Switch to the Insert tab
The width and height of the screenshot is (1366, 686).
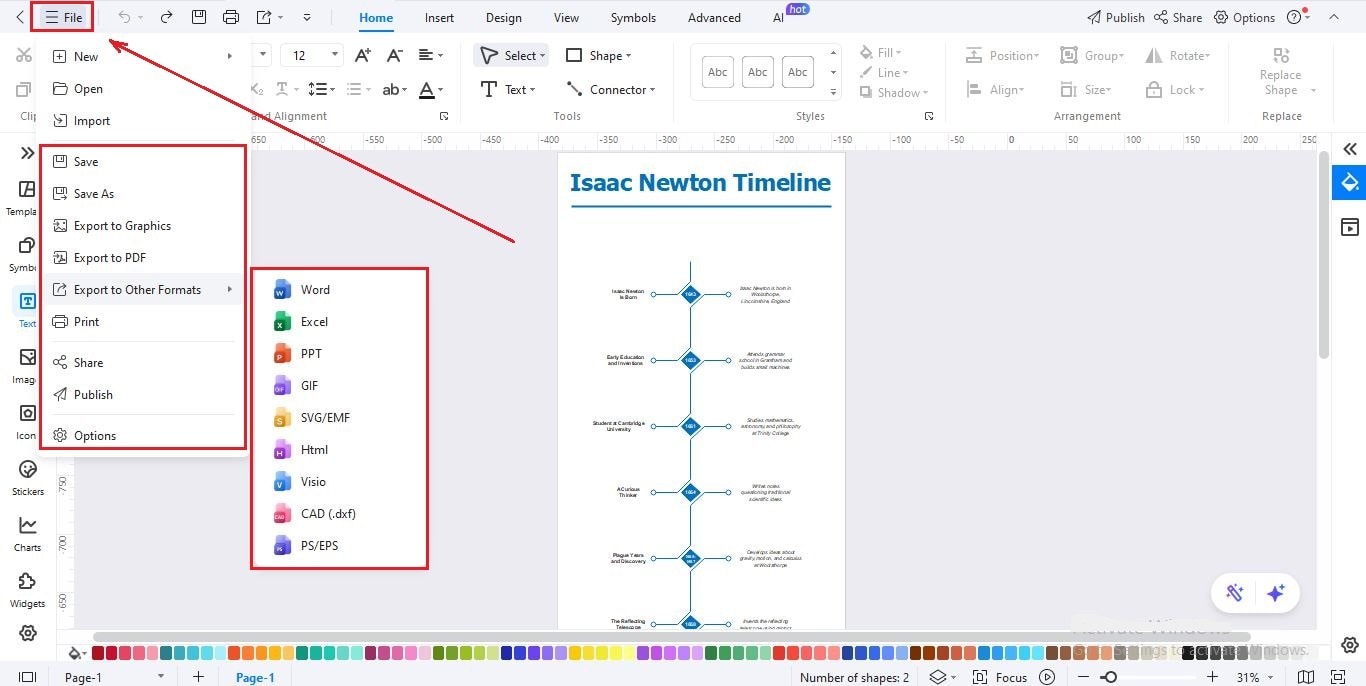(x=439, y=17)
